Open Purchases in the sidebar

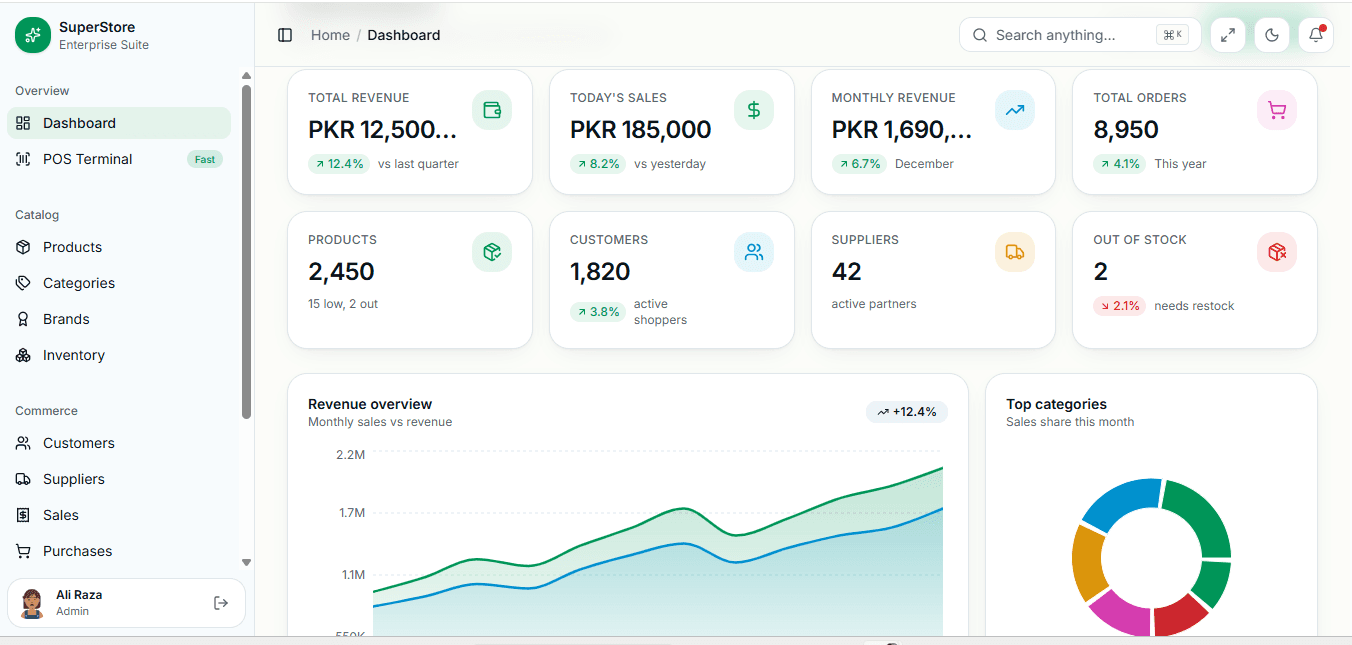119,551
